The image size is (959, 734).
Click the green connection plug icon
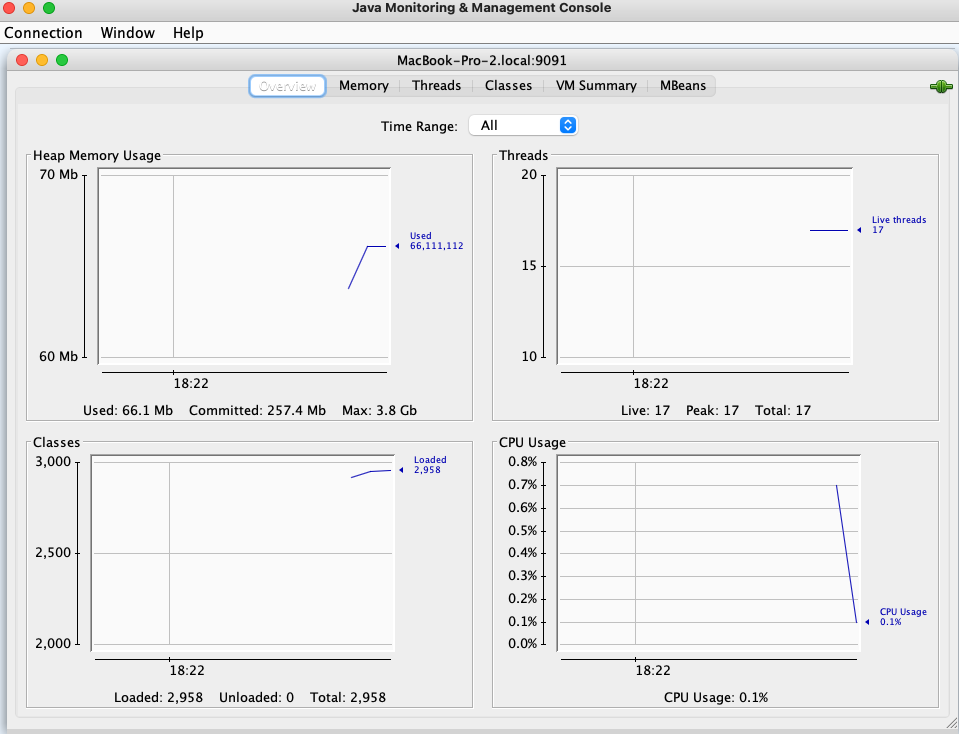[940, 86]
